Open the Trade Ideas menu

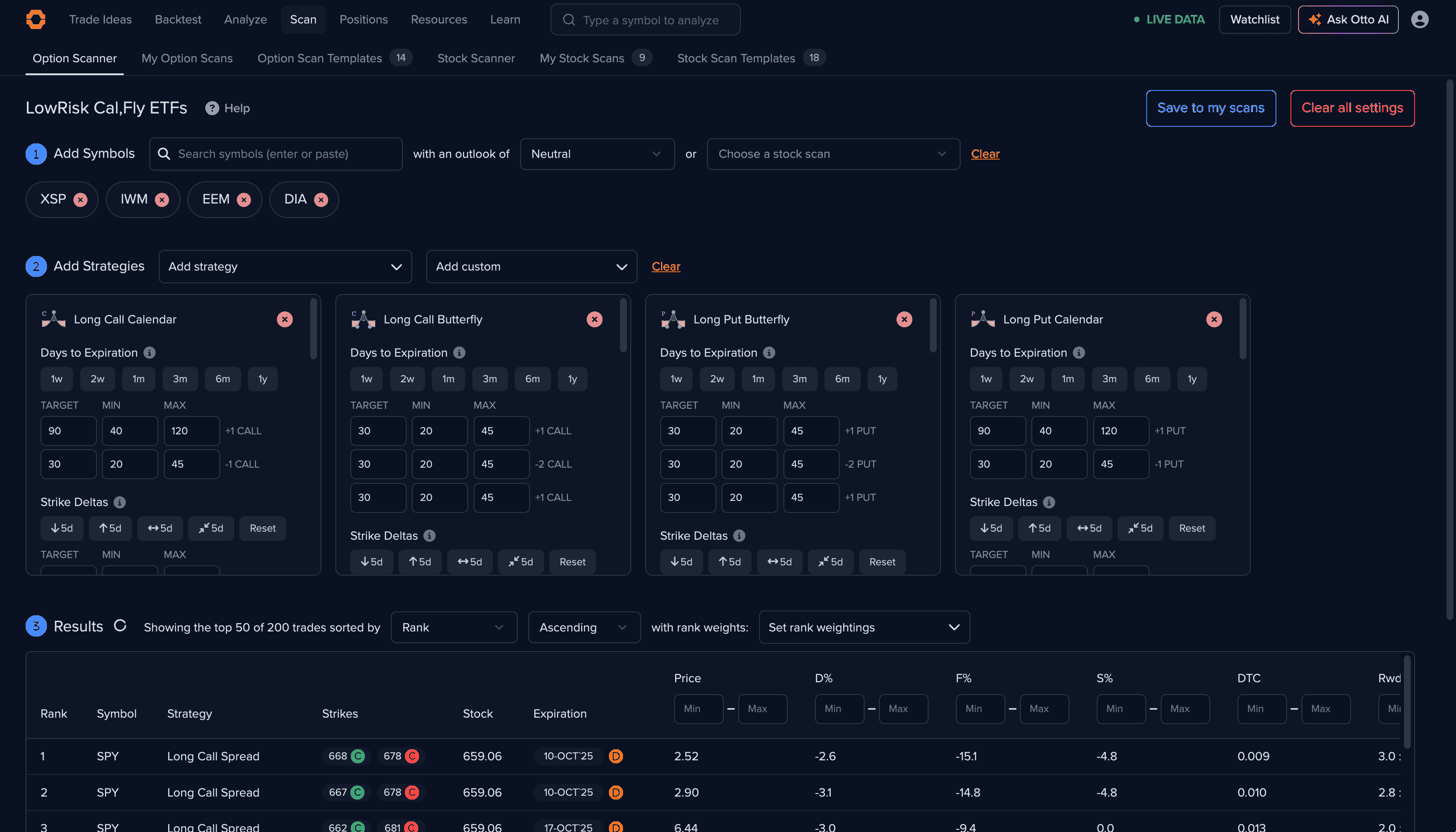(100, 20)
